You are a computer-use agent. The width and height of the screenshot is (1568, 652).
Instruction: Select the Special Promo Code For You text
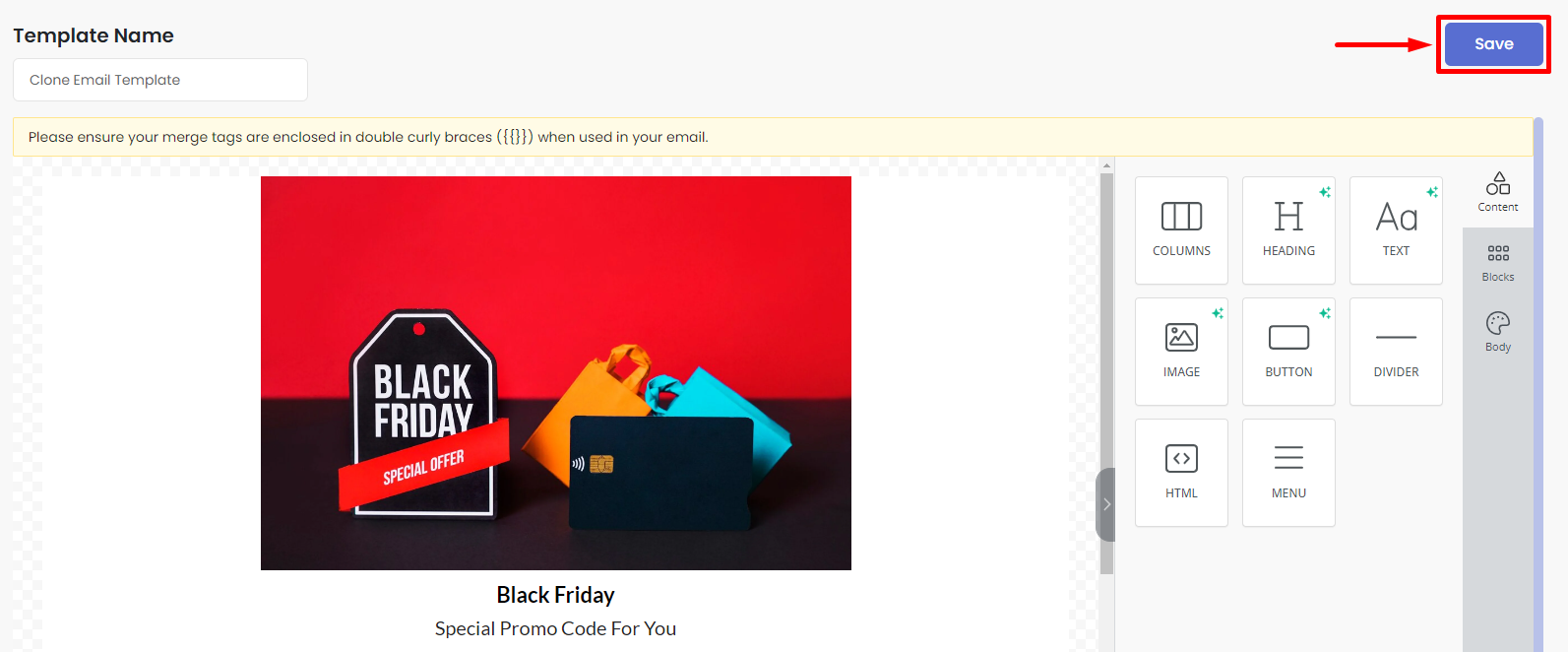tap(556, 628)
